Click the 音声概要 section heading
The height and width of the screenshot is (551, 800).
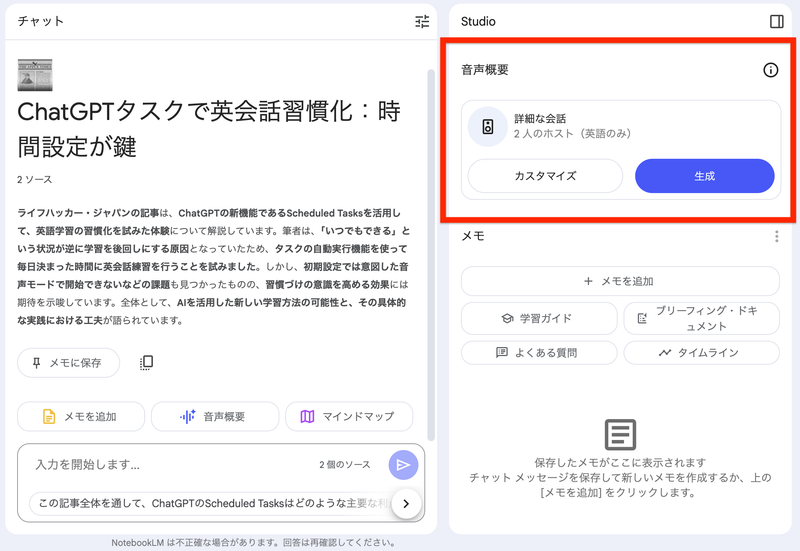(485, 70)
